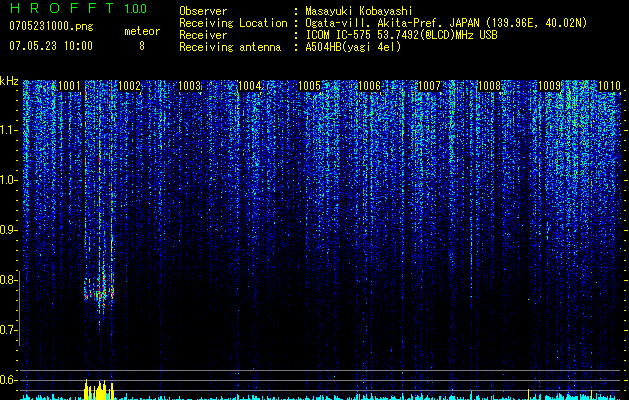Viewport: 629px width, 400px height.
Task: Click the 1004 time marker
Action: tap(249, 86)
